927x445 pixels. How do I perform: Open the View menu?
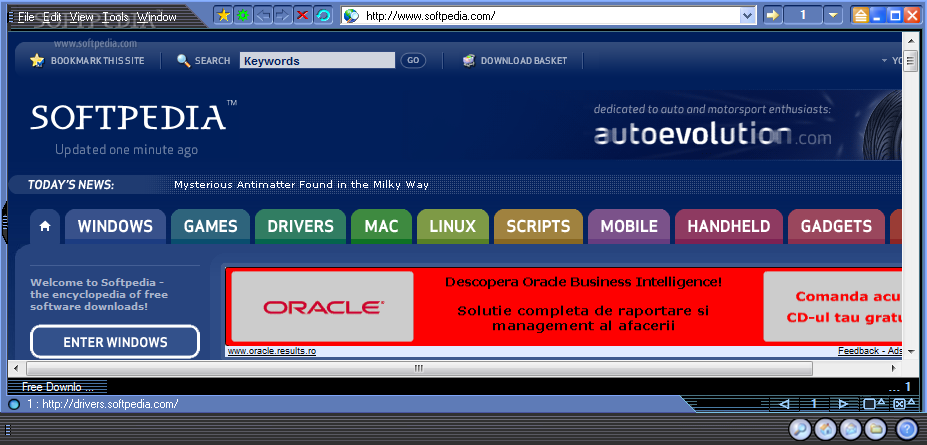coord(82,17)
